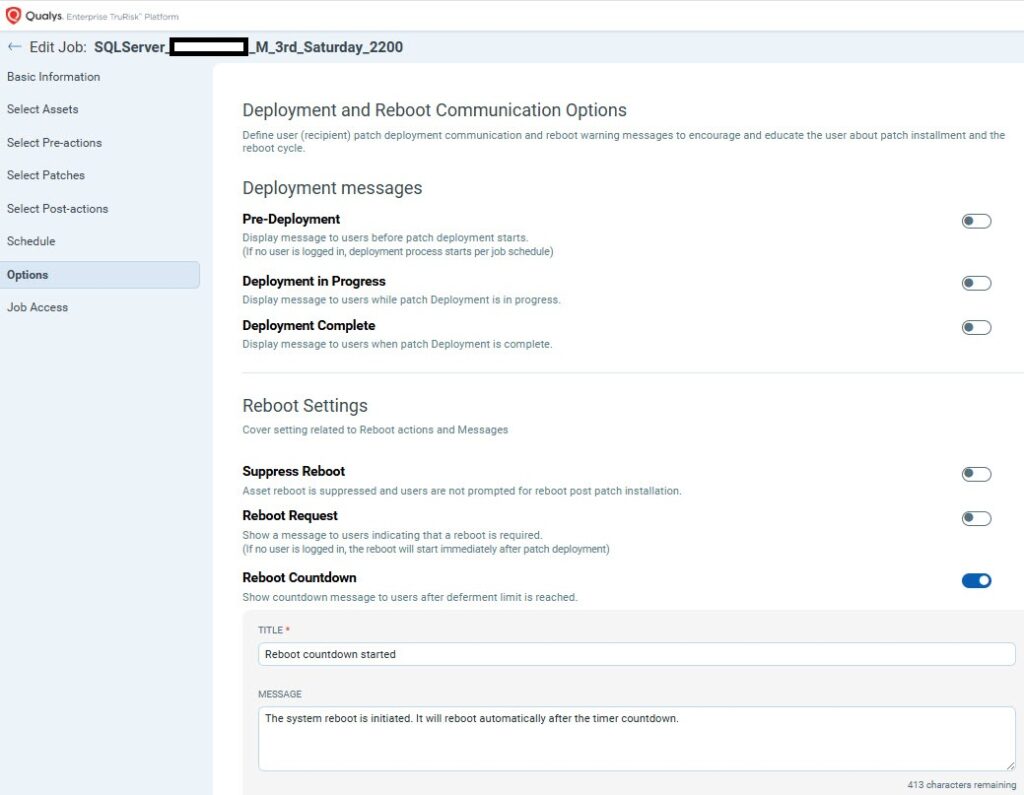Grab the Message box resize handle
Screen dimensions: 1024x795
click(1010, 765)
